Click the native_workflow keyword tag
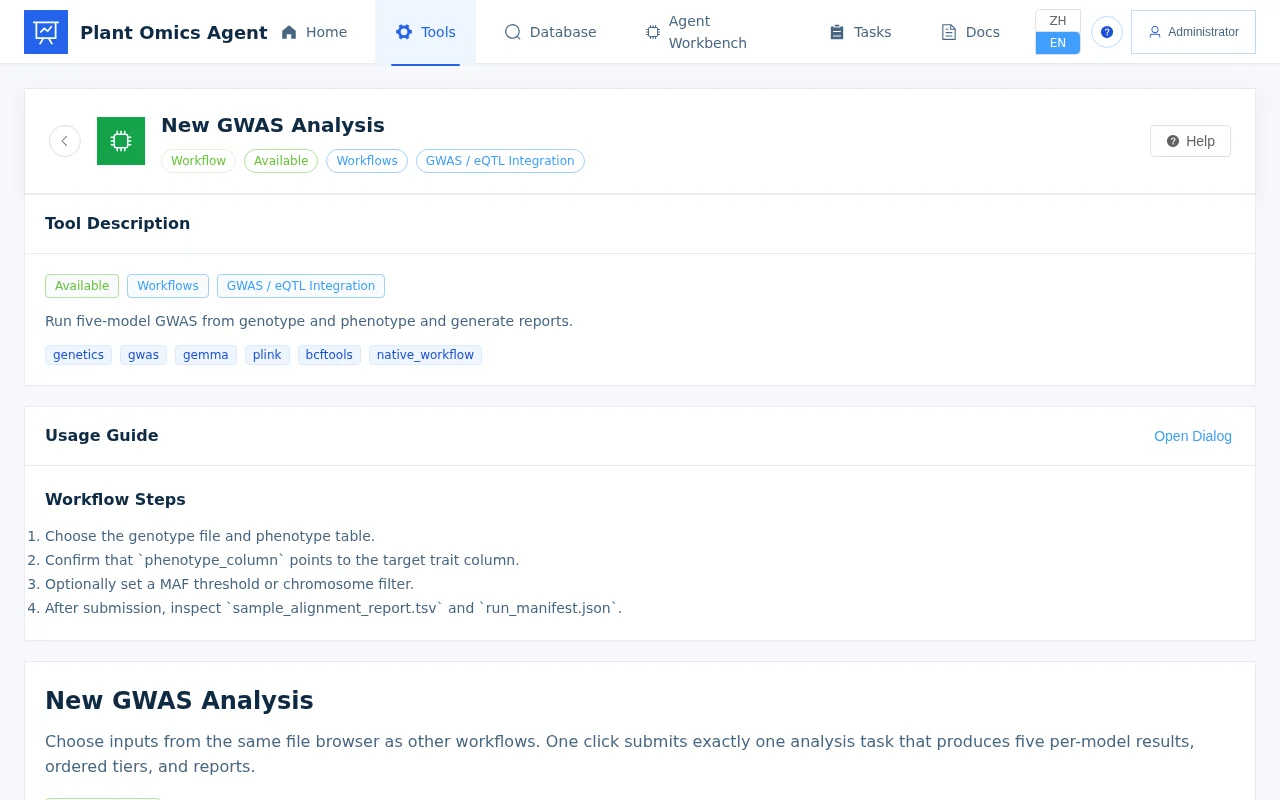Image resolution: width=1280 pixels, height=800 pixels. (425, 355)
